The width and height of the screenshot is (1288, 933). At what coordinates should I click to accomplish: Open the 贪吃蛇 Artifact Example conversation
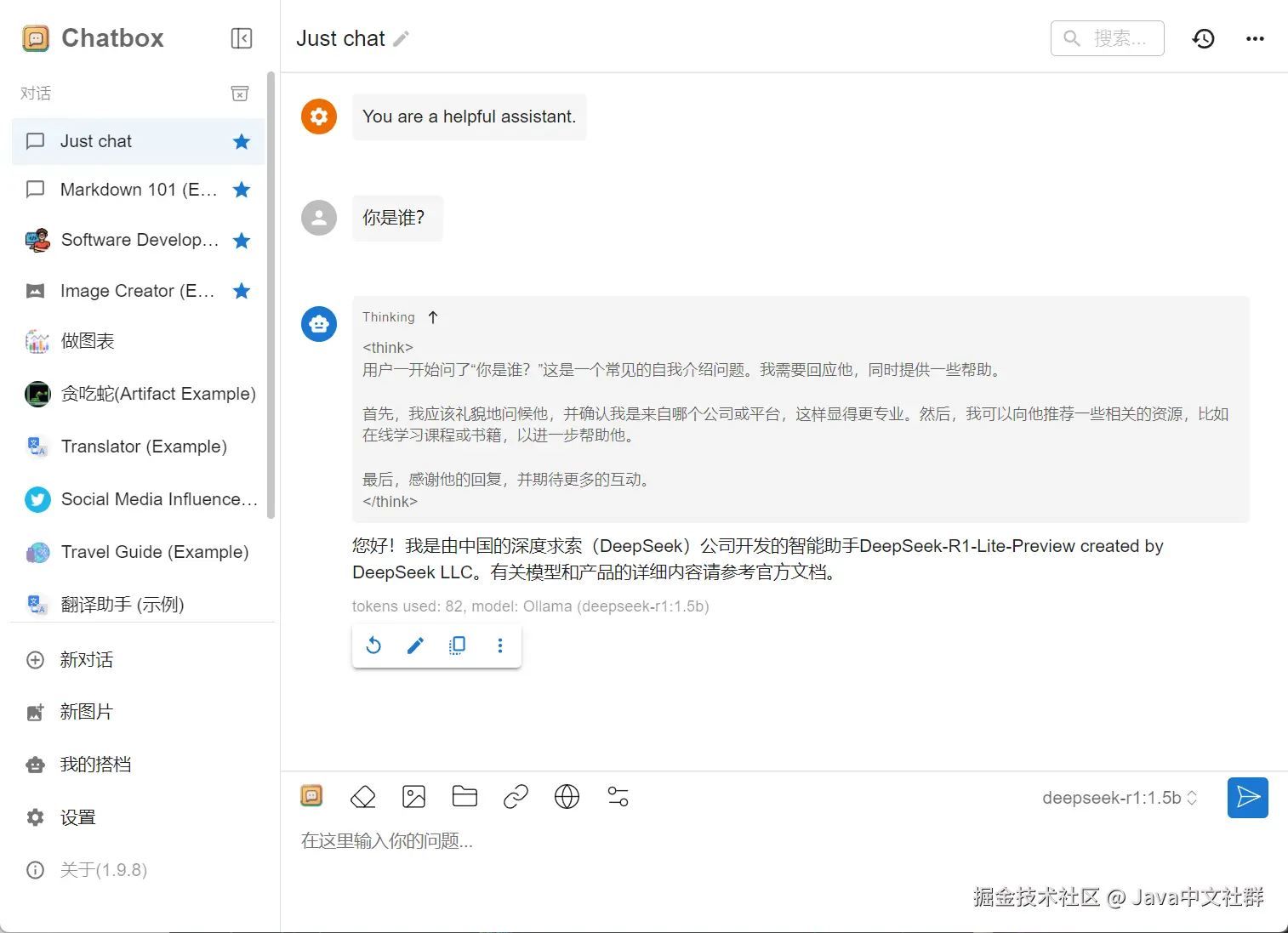tap(138, 394)
